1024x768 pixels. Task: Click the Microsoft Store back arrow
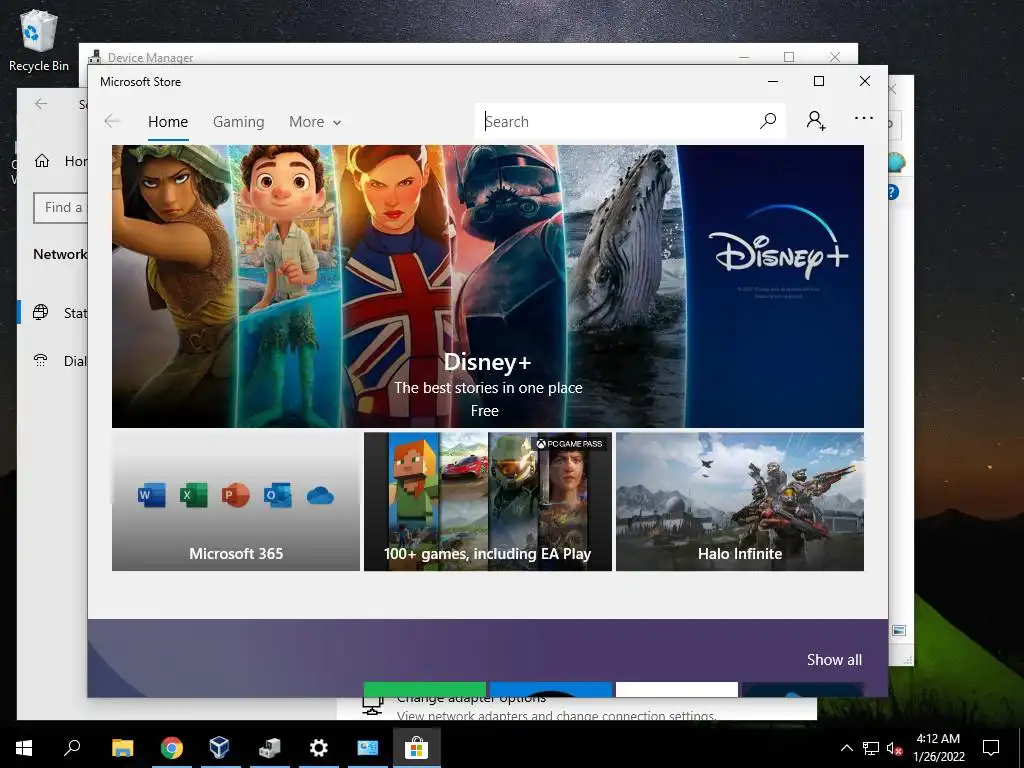point(112,121)
